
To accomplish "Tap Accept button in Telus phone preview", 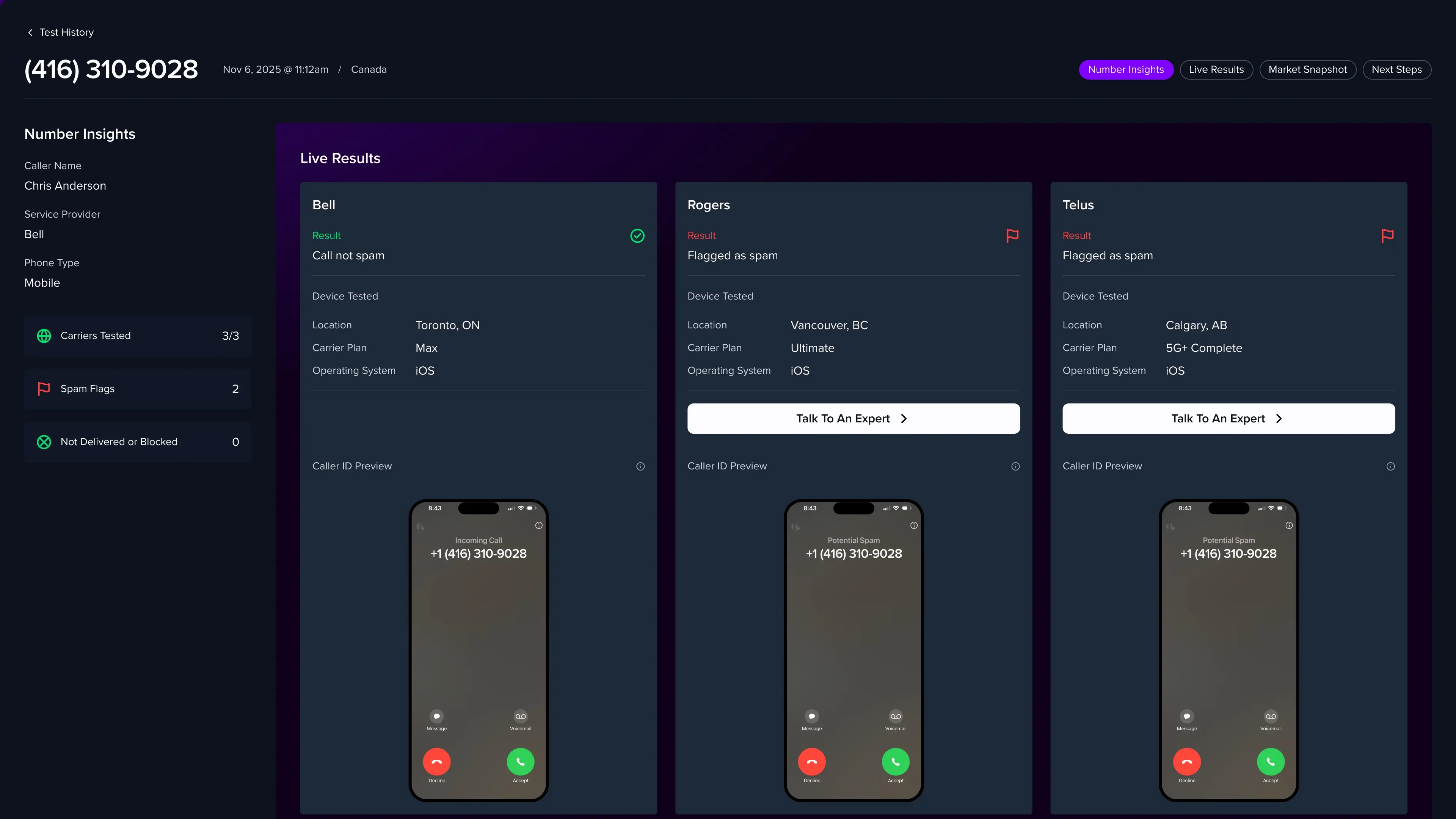I will coord(1271,762).
